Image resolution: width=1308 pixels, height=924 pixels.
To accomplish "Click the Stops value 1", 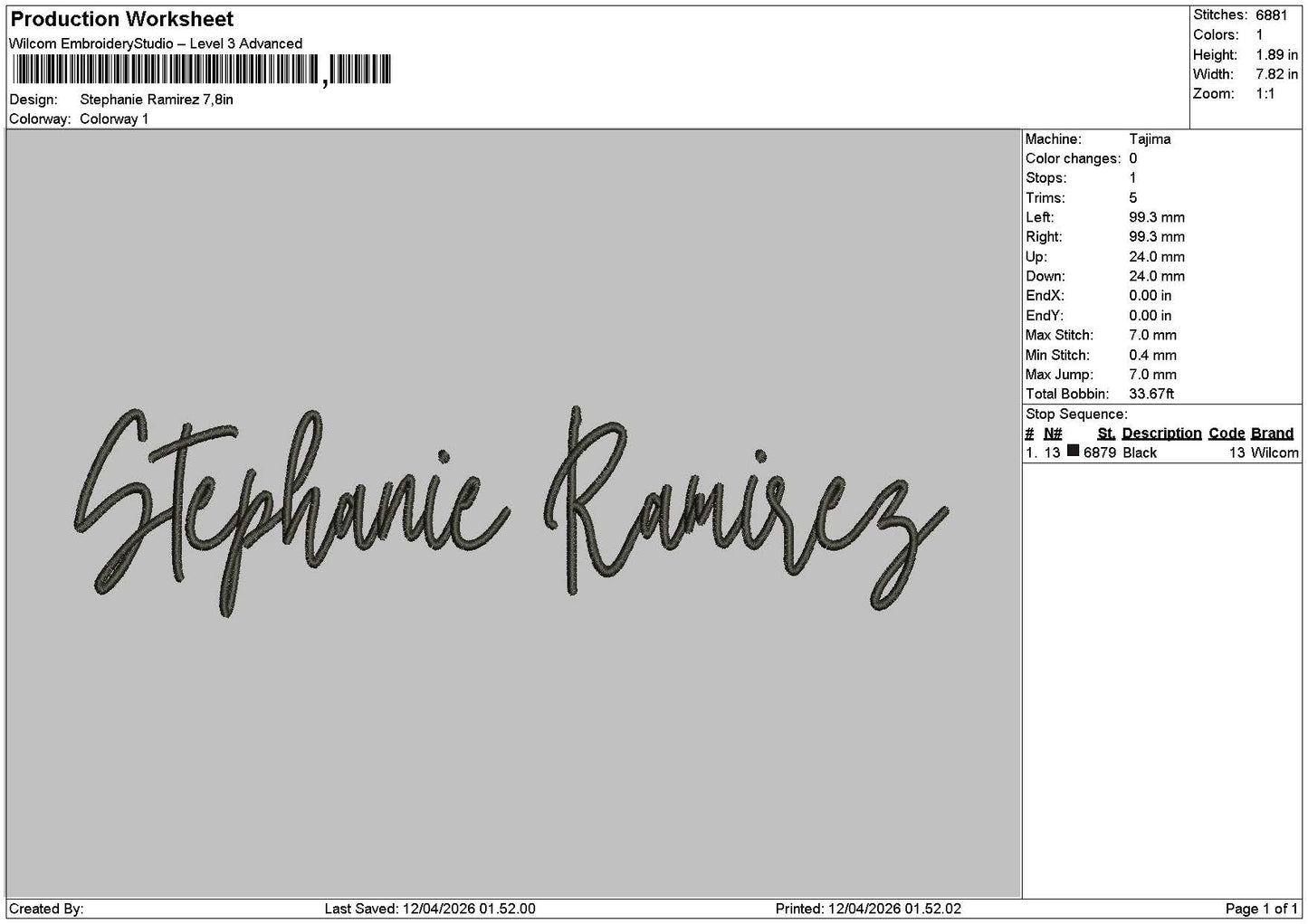I will 1133,178.
